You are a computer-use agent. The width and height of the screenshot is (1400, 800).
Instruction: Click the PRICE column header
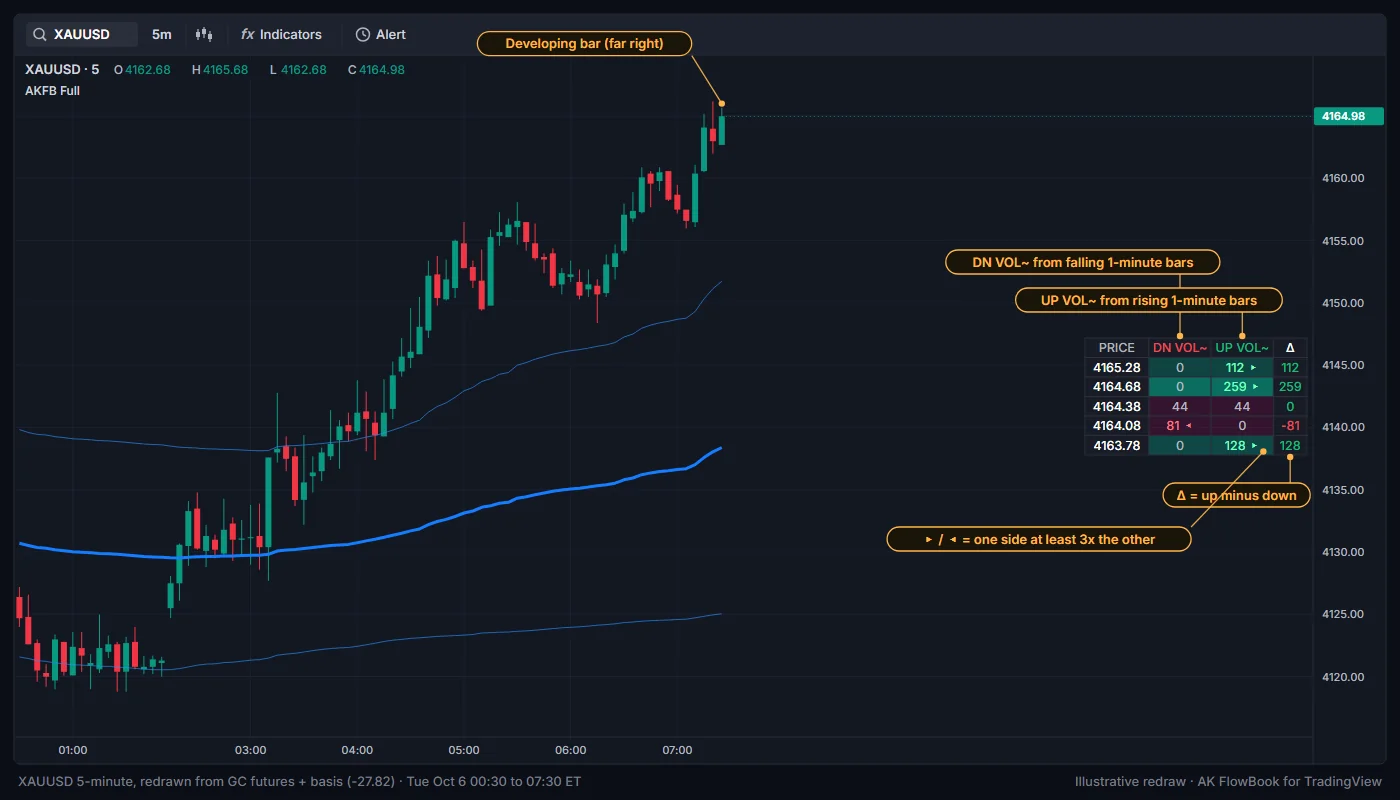pyautogui.click(x=1117, y=348)
